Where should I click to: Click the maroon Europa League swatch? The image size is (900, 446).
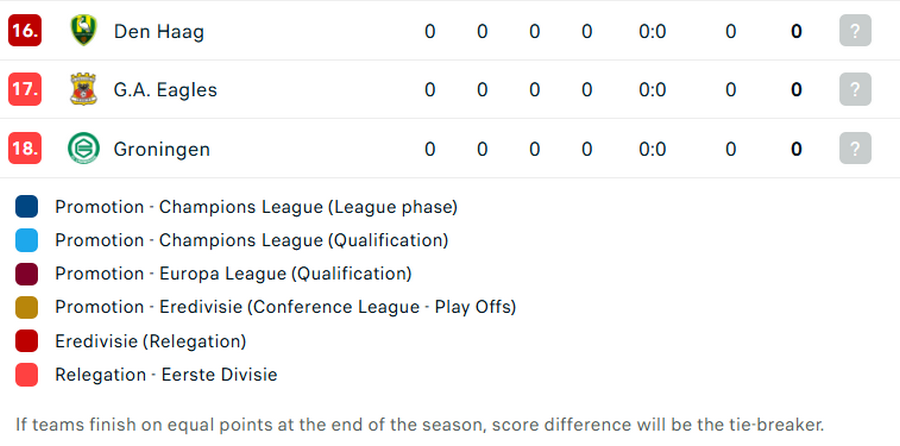coord(26,274)
